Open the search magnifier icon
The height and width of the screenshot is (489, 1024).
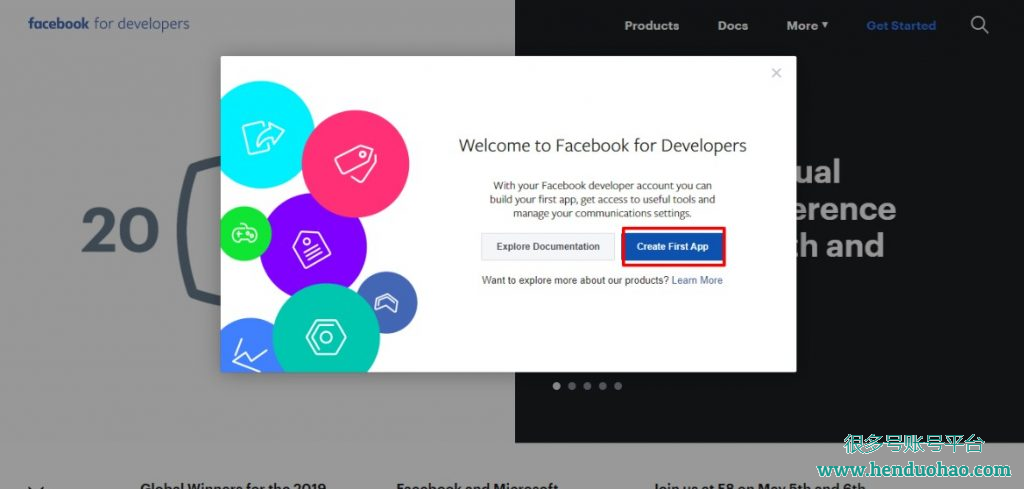coord(979,25)
